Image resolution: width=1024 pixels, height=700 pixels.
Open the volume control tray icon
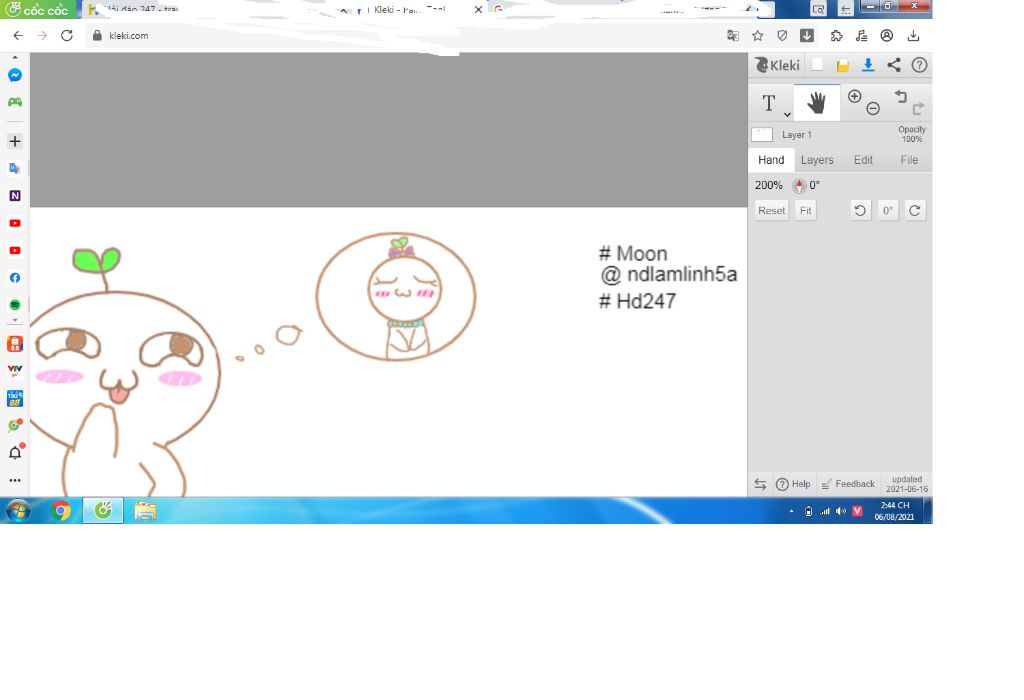[841, 511]
